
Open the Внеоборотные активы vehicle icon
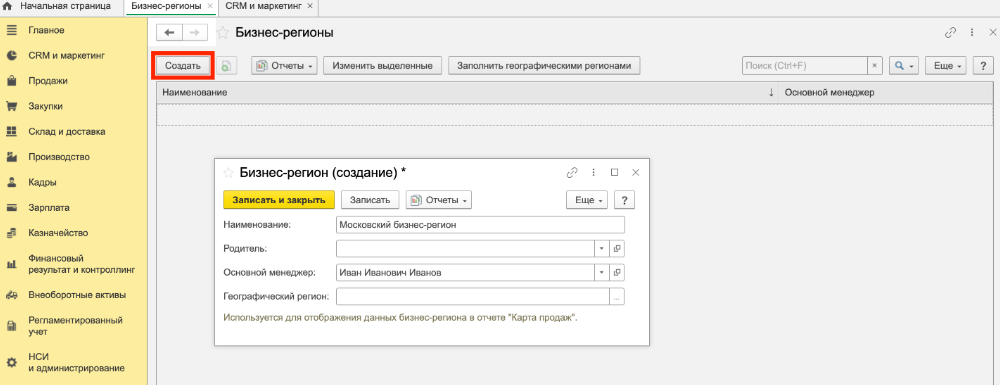11,295
